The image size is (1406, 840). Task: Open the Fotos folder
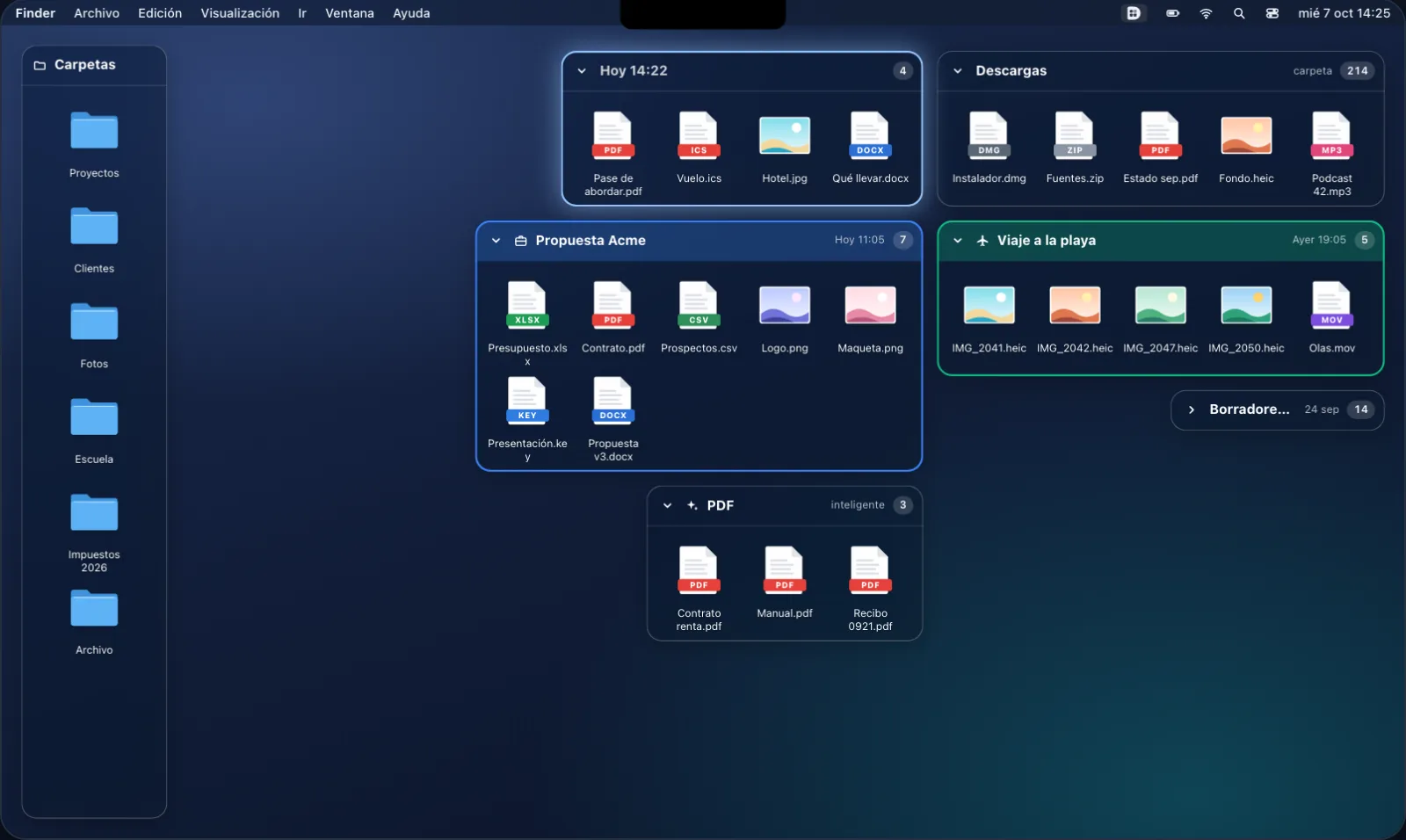pyautogui.click(x=94, y=336)
